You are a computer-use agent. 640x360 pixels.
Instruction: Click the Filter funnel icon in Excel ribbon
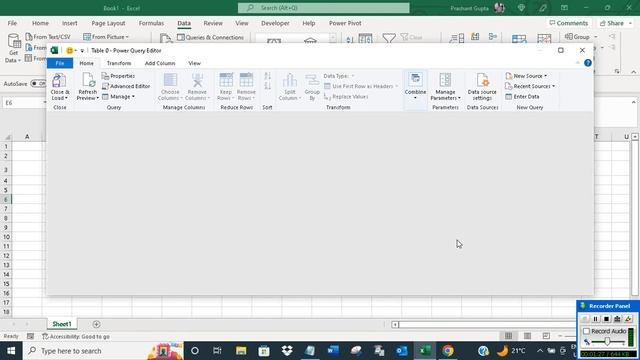(x=389, y=38)
